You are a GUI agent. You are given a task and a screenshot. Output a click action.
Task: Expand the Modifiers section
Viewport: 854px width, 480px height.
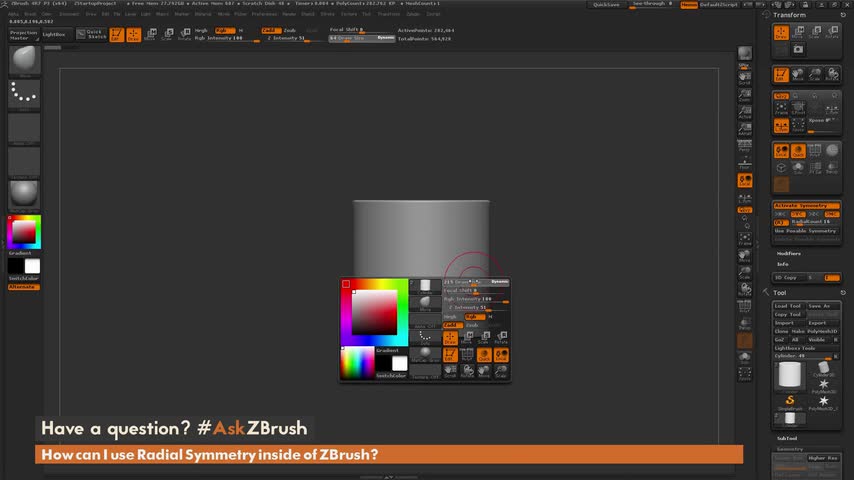tap(789, 254)
